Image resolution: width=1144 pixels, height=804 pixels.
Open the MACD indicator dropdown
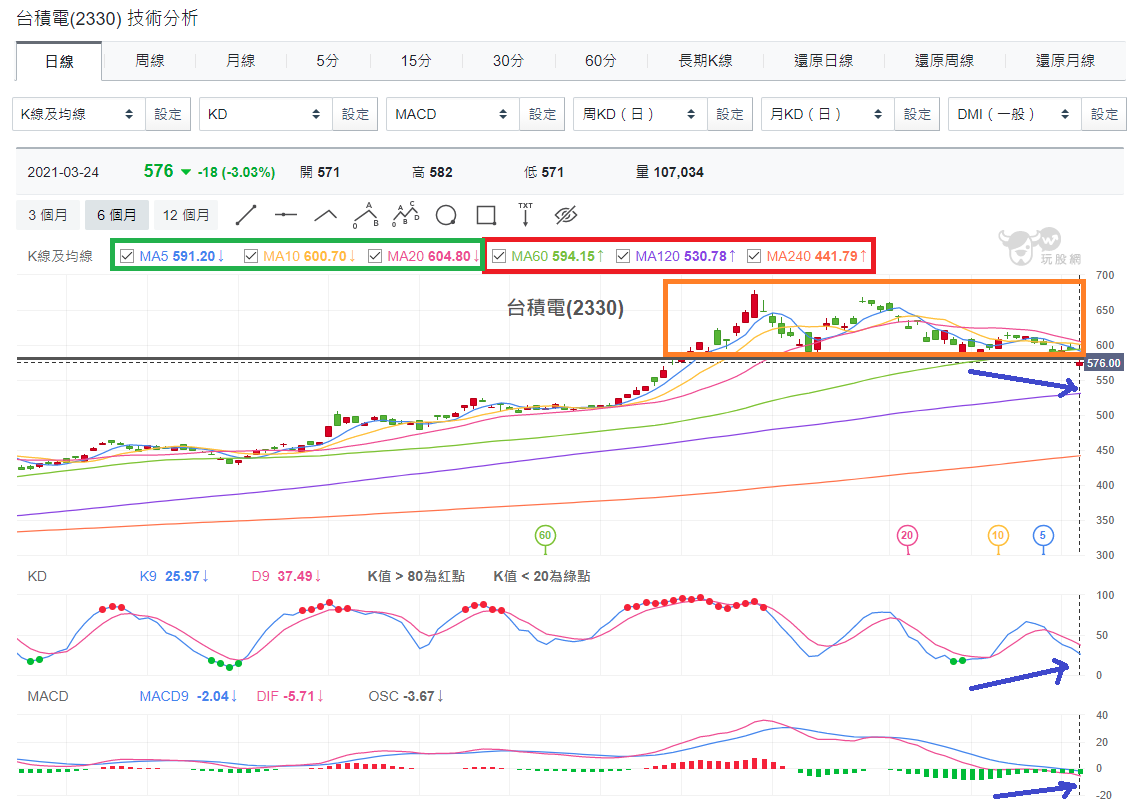click(x=453, y=115)
